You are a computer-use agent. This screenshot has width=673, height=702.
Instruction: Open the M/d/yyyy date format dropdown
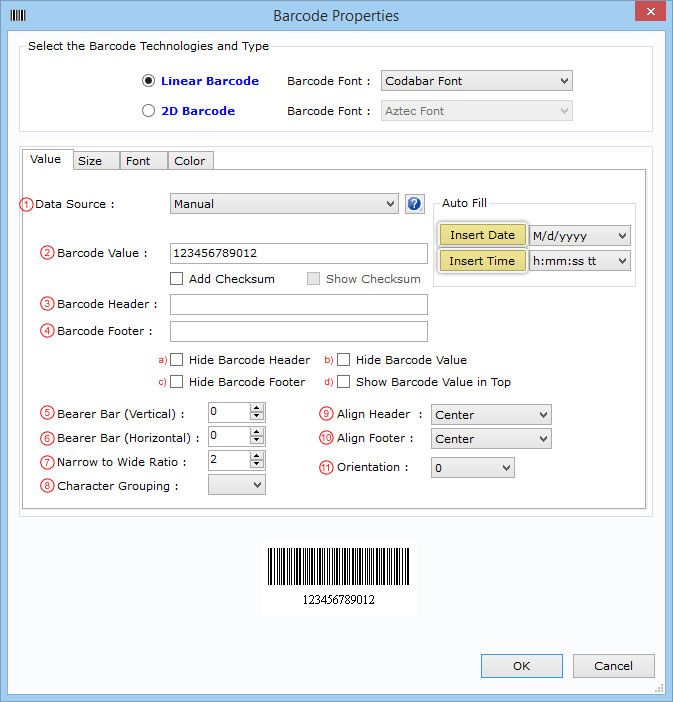tap(579, 235)
